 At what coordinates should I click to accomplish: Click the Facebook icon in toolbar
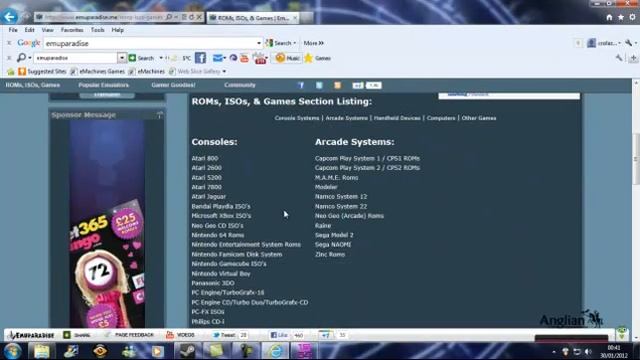(200, 58)
